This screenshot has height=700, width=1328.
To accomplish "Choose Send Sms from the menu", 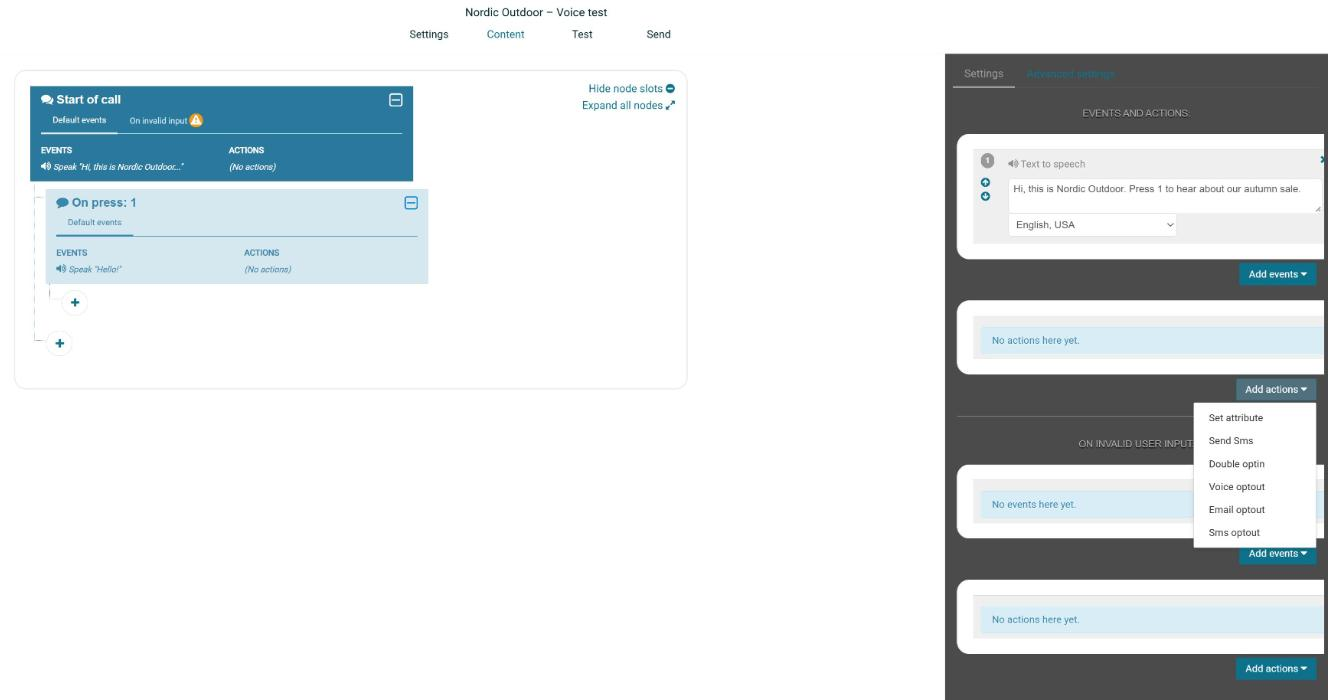I will pos(1230,441).
